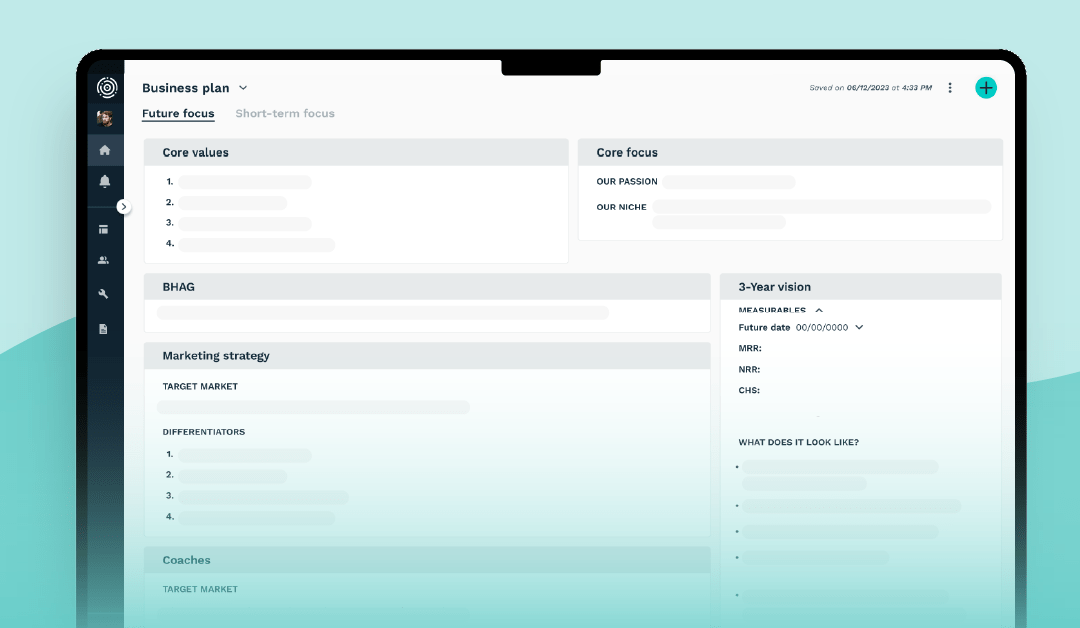The height and width of the screenshot is (628, 1080).
Task: Open the three-dot more options menu
Action: pyautogui.click(x=950, y=88)
